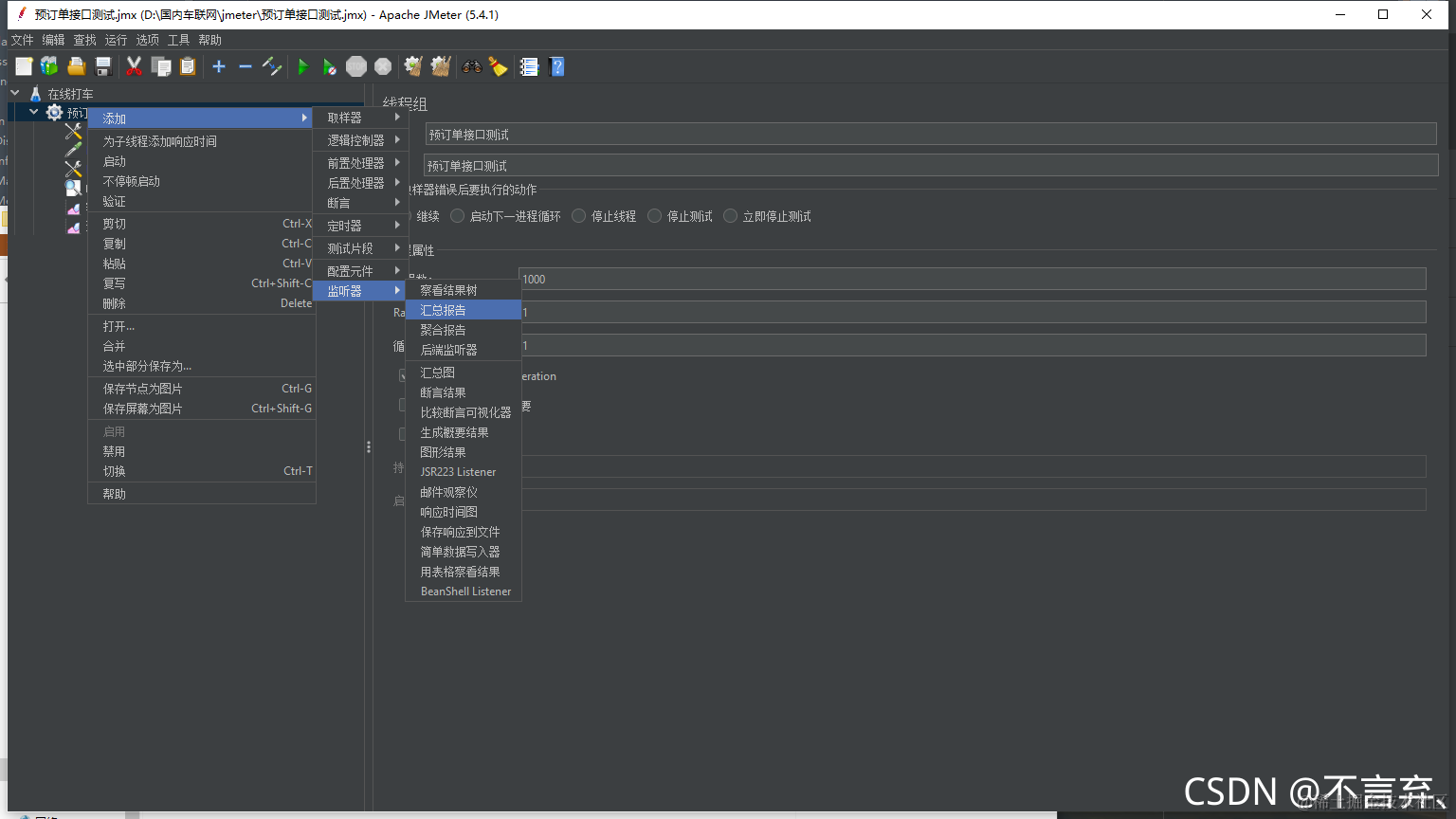Choose 聚合报告 from listener submenu
1456x819 pixels.
click(x=464, y=330)
